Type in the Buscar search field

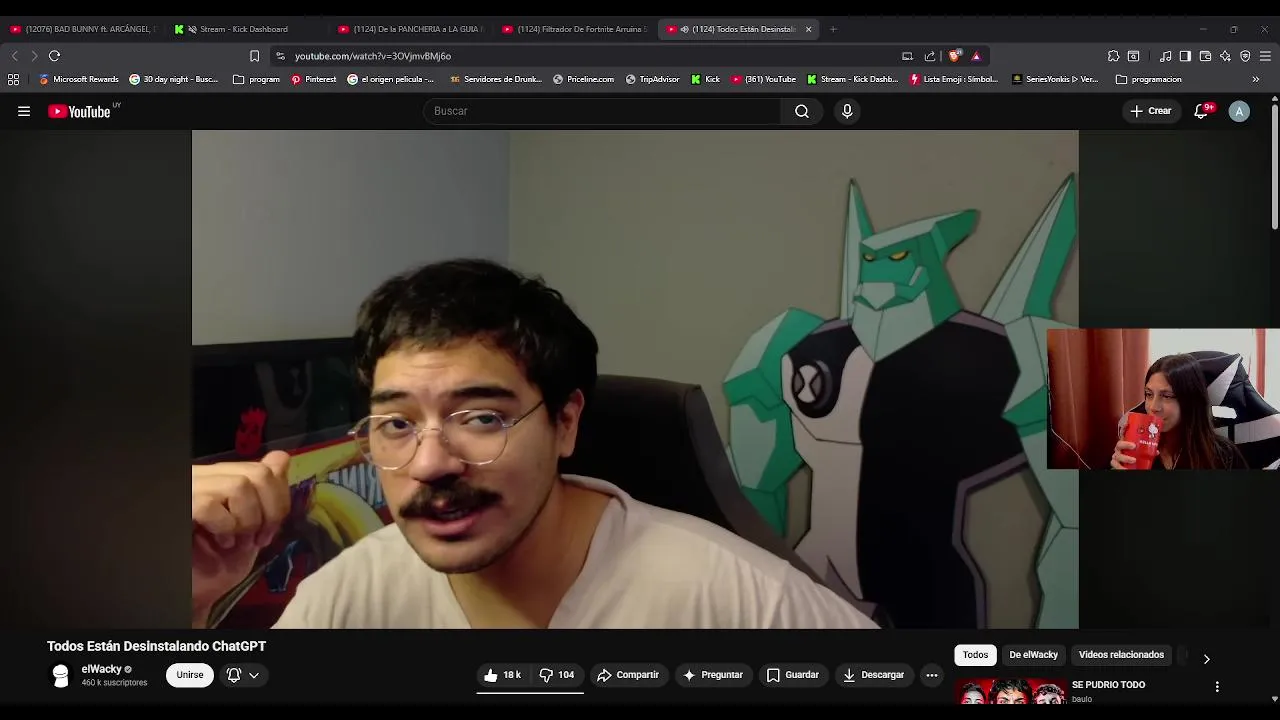point(603,111)
